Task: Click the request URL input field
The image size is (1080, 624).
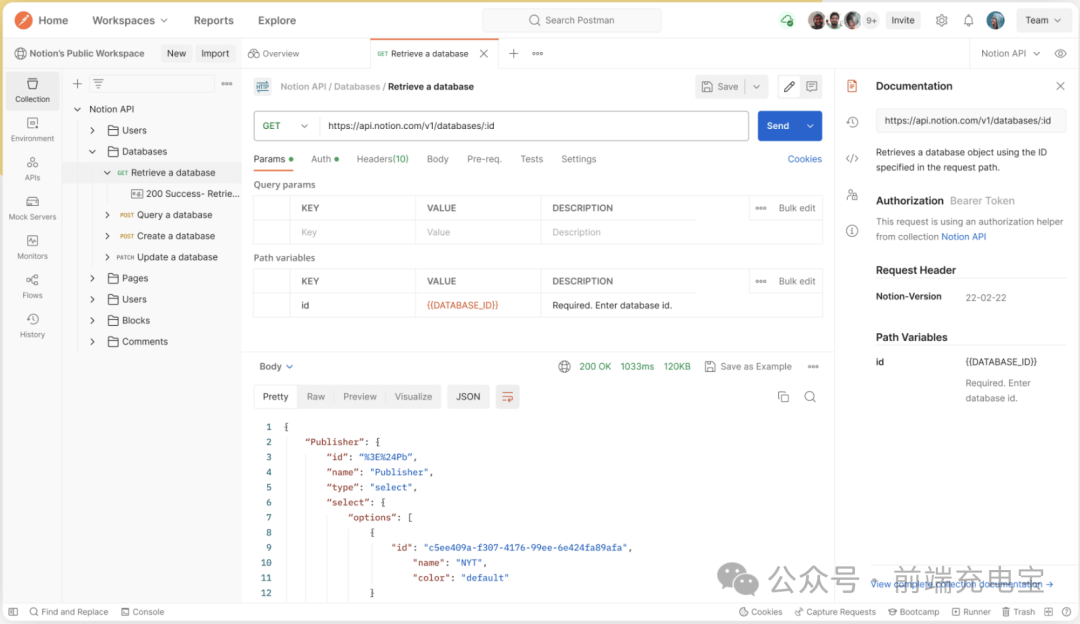Action: pyautogui.click(x=534, y=126)
